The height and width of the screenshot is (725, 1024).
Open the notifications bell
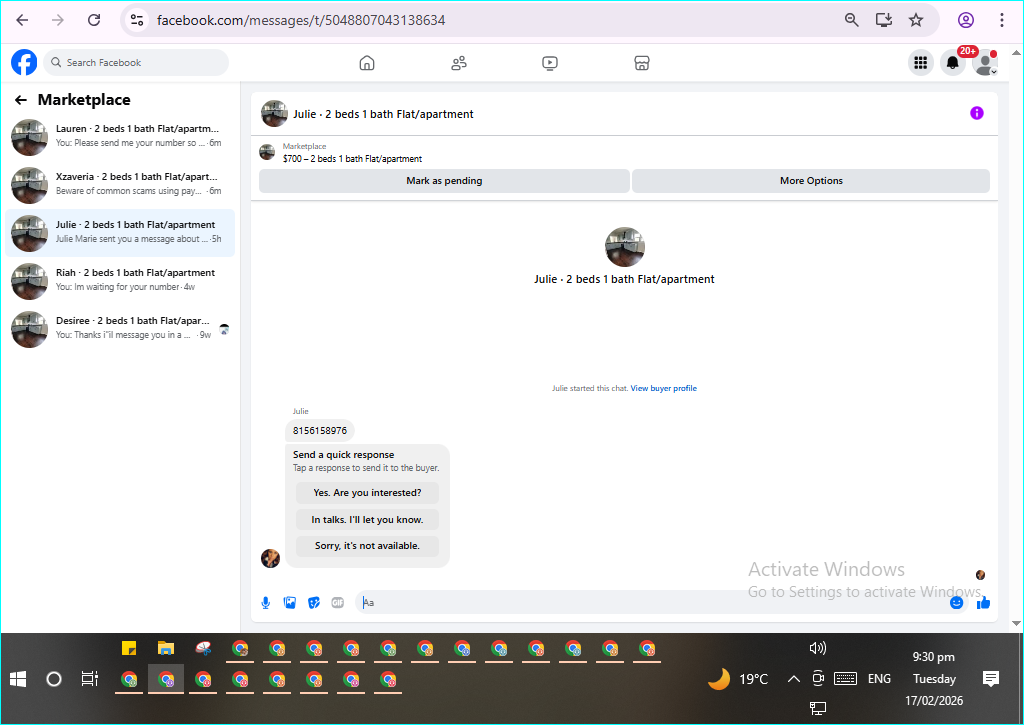coord(953,63)
